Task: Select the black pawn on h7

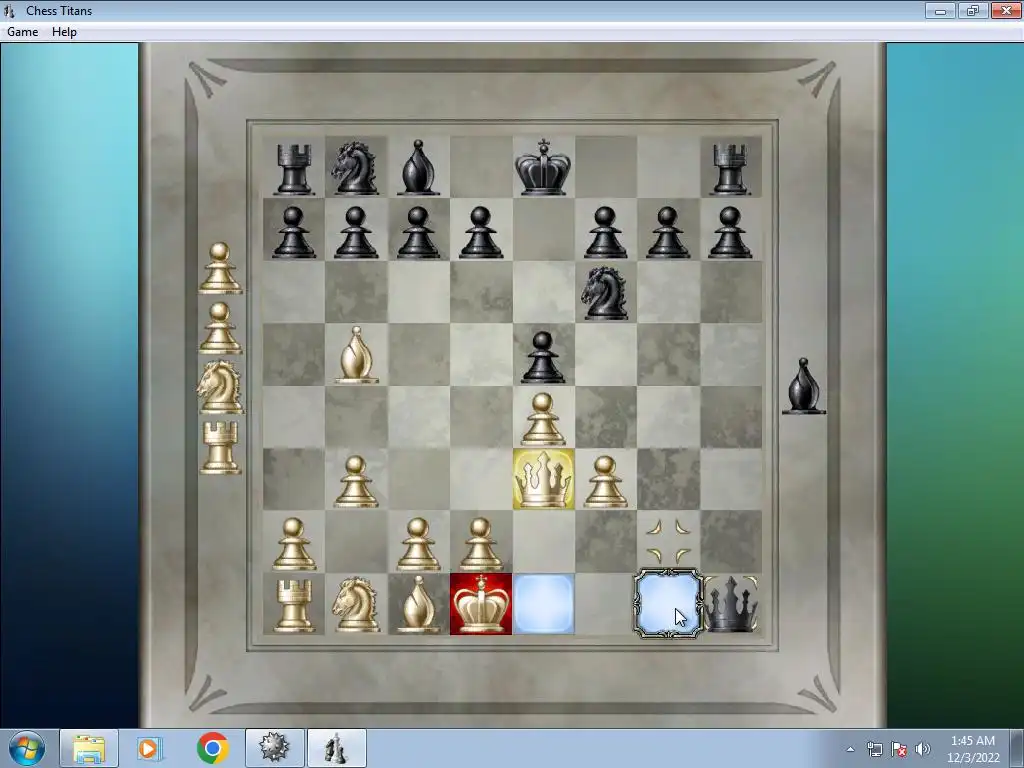Action: (x=730, y=232)
